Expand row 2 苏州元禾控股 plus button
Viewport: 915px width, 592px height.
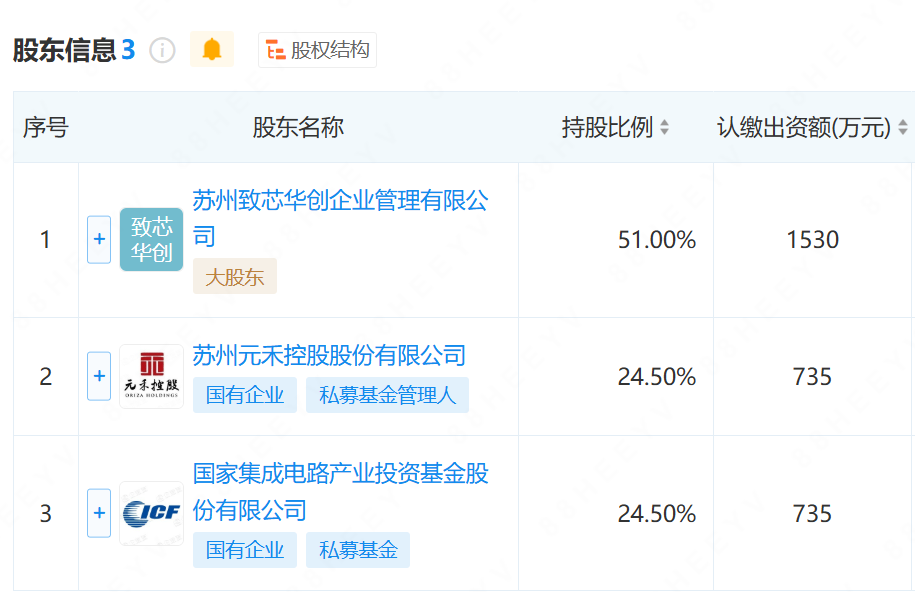[x=99, y=376]
